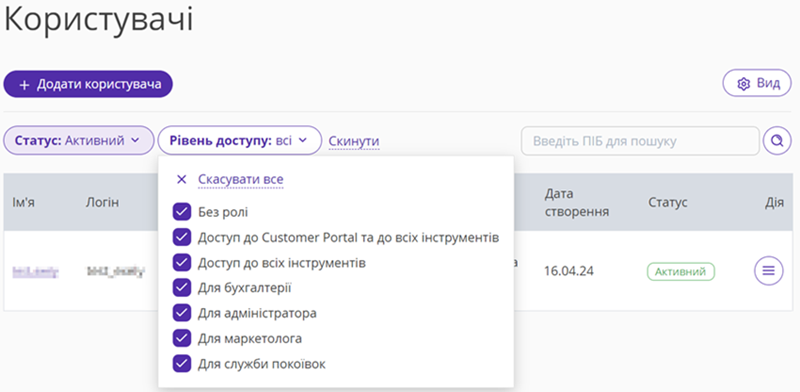Uncheck the Для маркетолога checkbox
Screen dimensions: 800x392
pyautogui.click(x=181, y=338)
